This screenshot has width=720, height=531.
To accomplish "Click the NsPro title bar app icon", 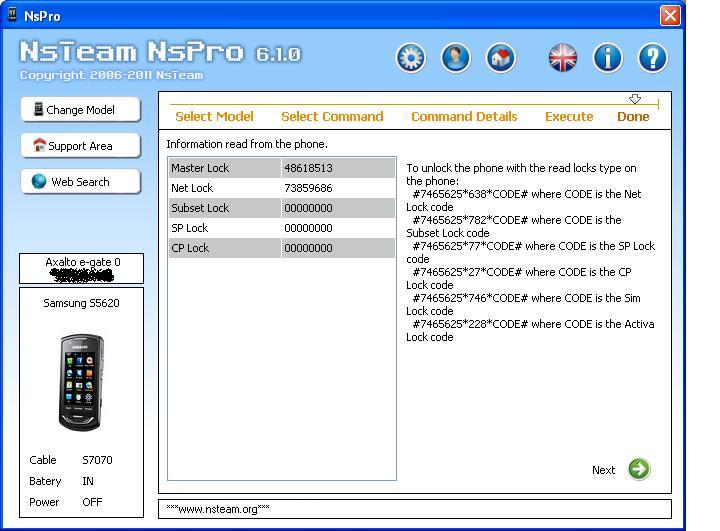I will click(x=12, y=15).
